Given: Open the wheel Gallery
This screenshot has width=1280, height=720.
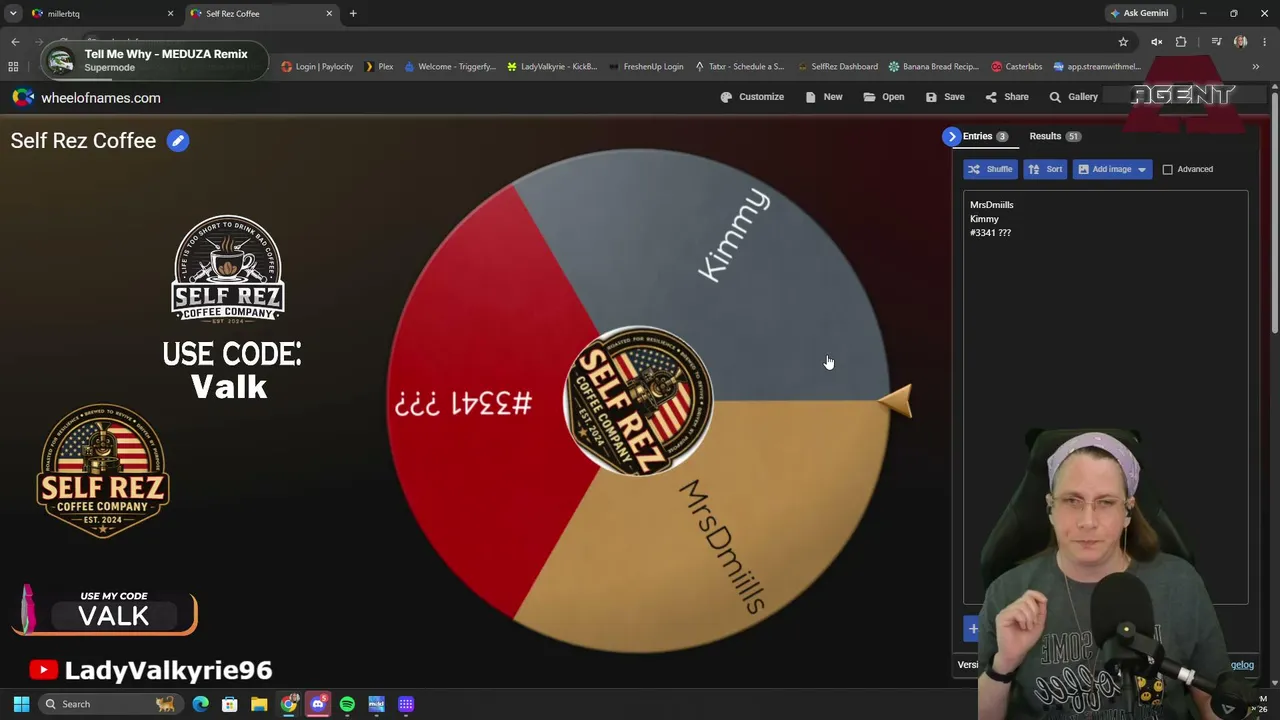Looking at the screenshot, I should point(1073,97).
